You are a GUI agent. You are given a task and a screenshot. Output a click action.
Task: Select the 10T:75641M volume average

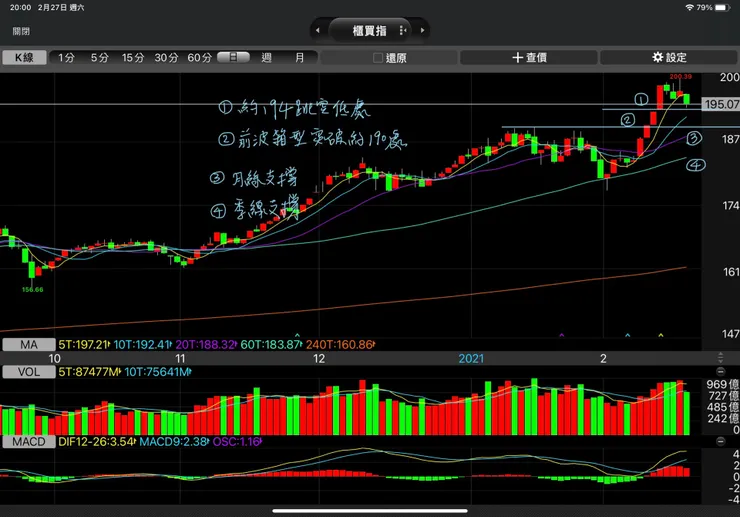pos(158,372)
